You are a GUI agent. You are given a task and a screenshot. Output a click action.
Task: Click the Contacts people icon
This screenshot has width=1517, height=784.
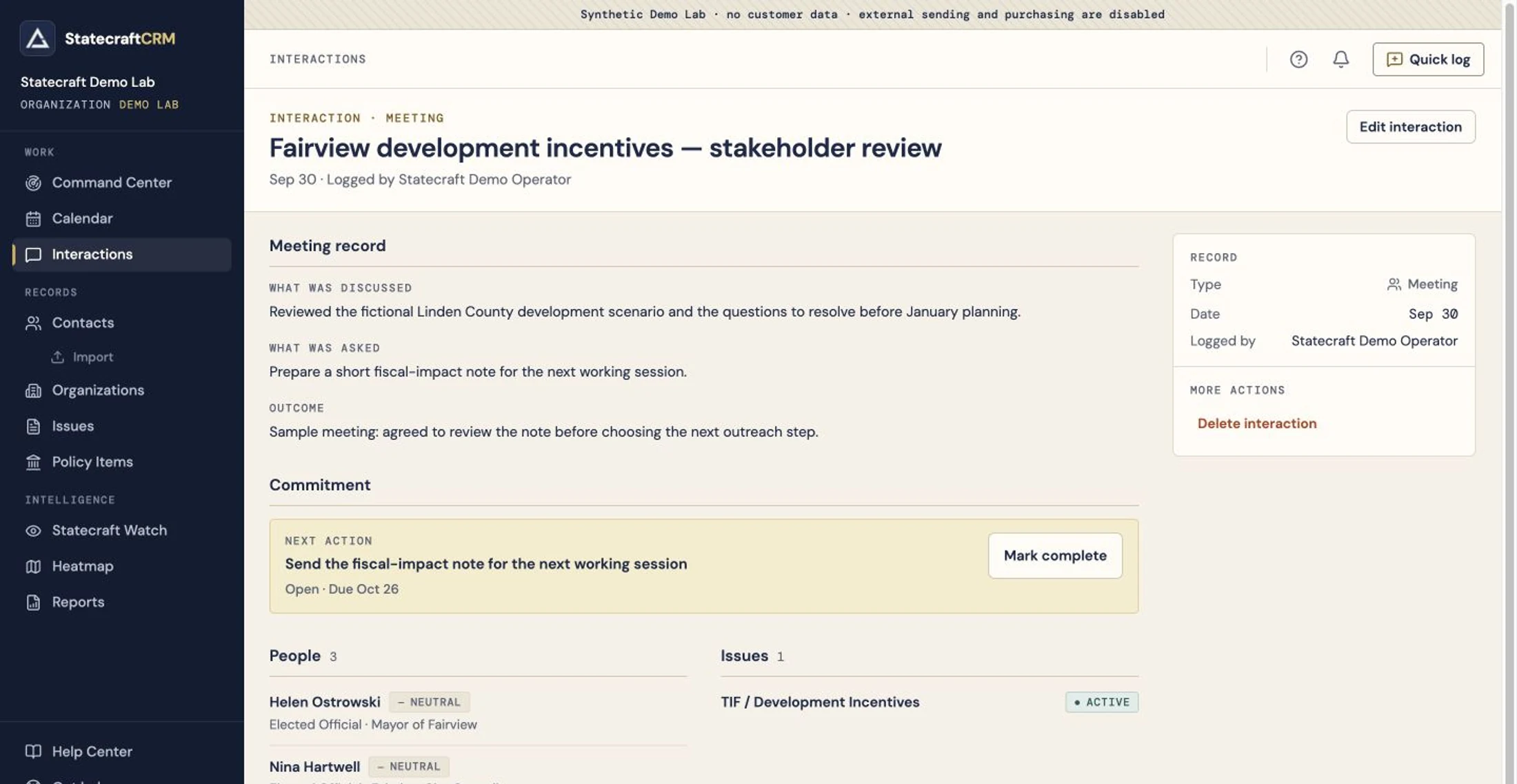pyautogui.click(x=33, y=323)
